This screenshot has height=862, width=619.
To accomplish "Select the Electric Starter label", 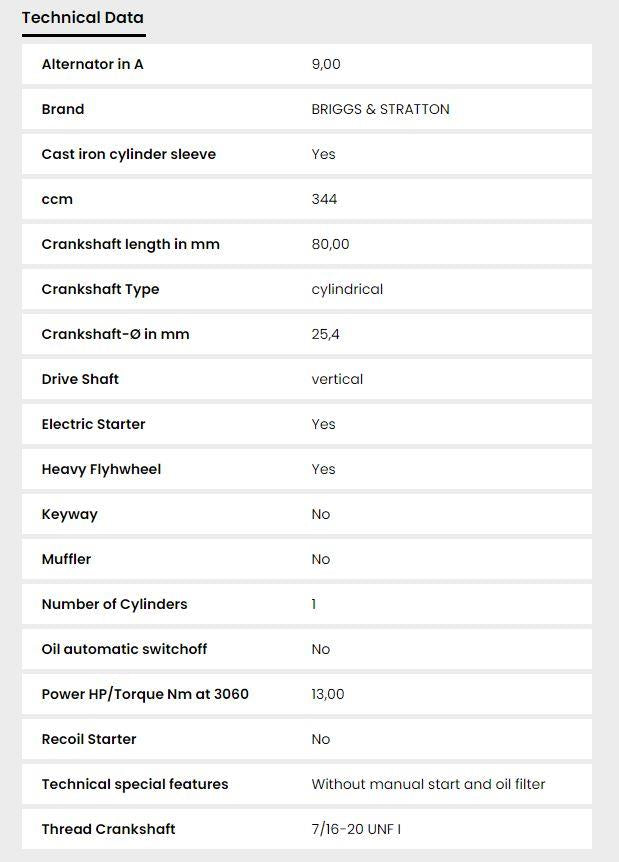I will (93, 424).
